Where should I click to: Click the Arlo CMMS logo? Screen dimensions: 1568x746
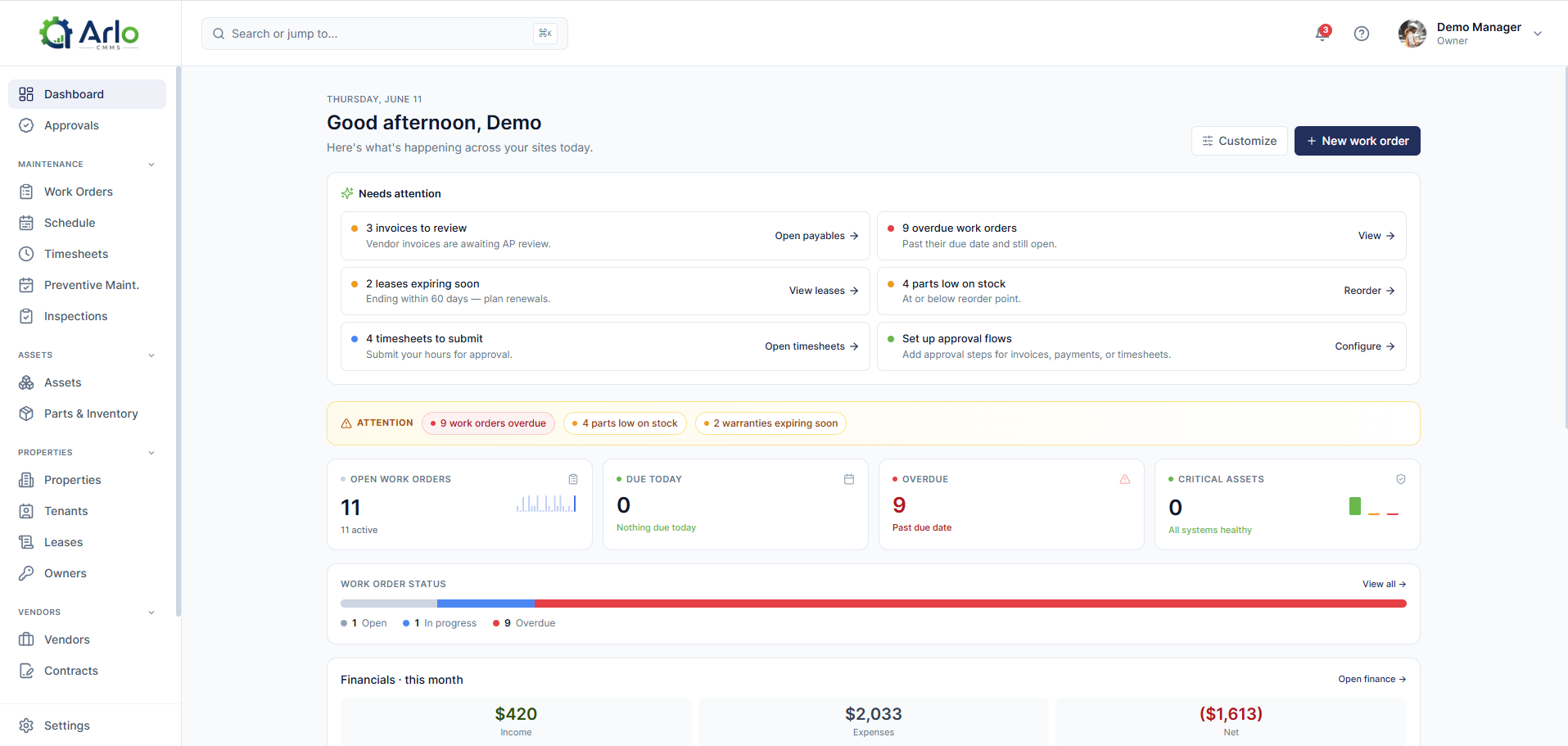point(89,34)
